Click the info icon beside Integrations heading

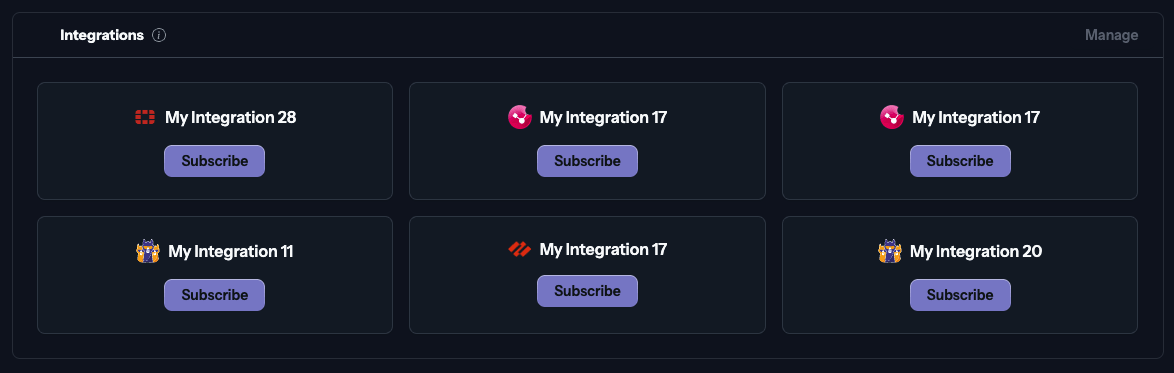[x=159, y=35]
